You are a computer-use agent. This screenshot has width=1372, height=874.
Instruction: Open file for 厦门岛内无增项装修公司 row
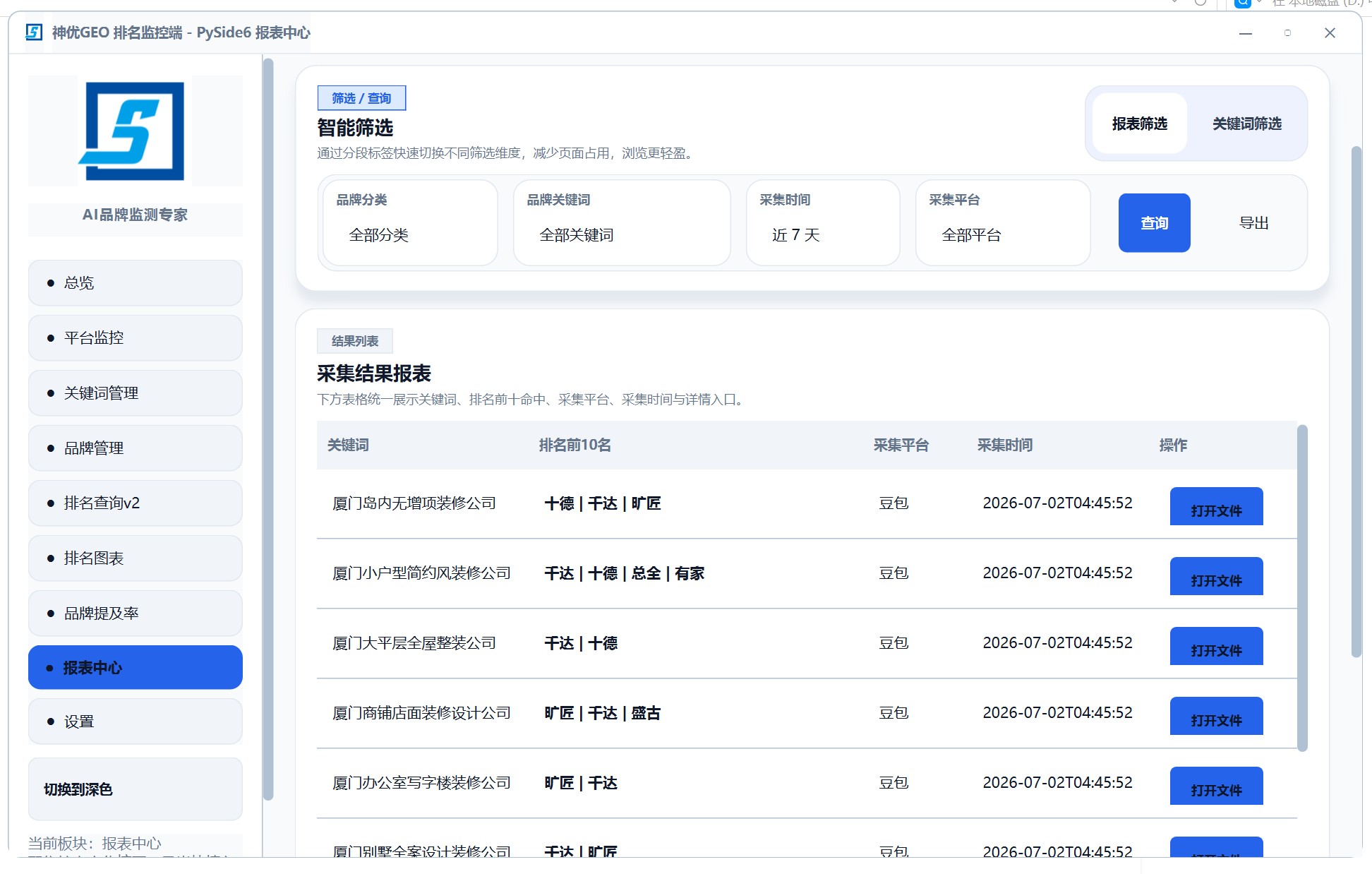pyautogui.click(x=1216, y=506)
